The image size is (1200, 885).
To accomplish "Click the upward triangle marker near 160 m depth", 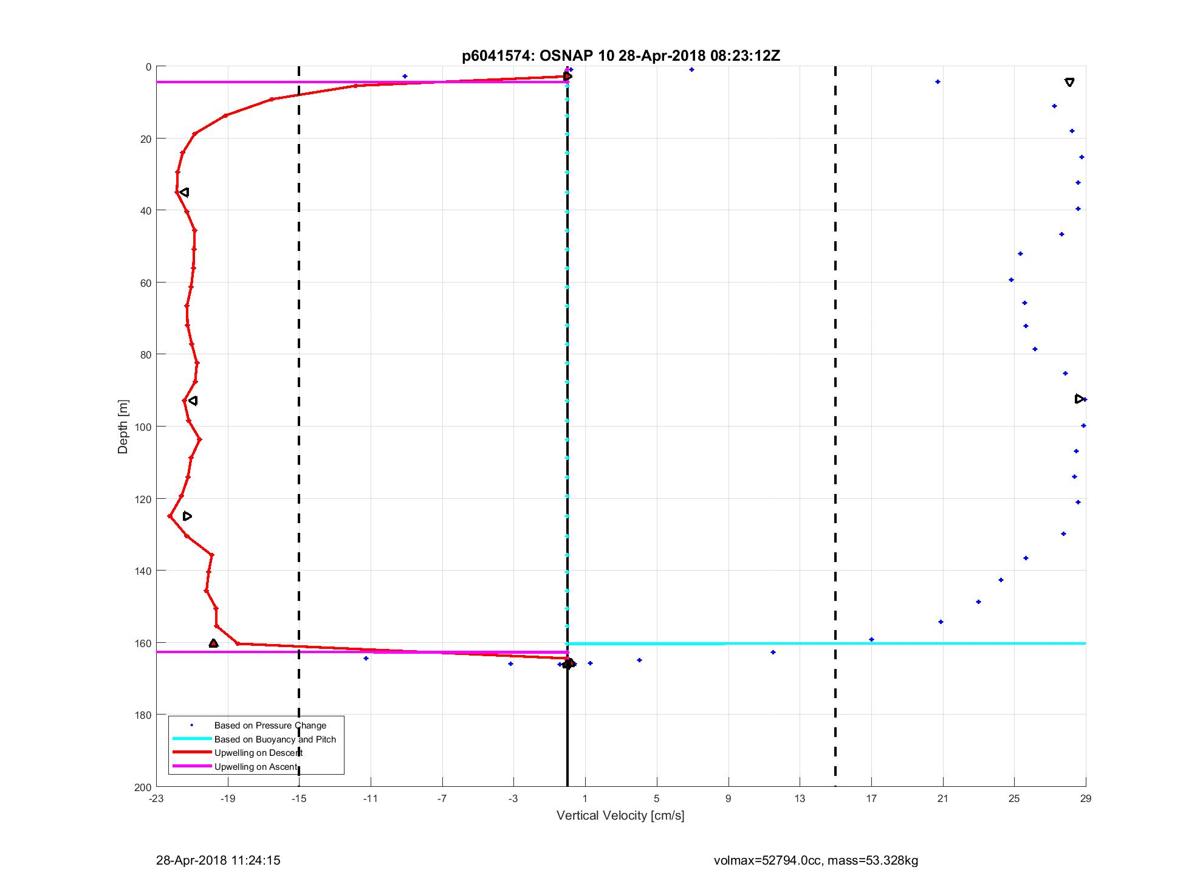I will coord(213,643).
